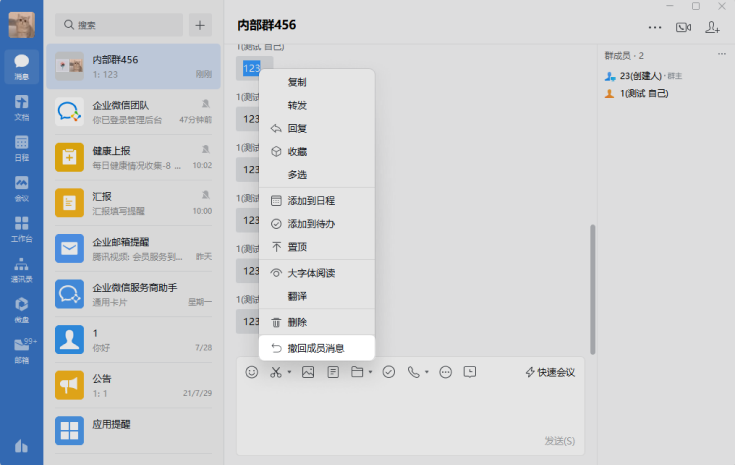Choose 撤回成员消息 in the context menu
This screenshot has height=465, width=735.
pos(315,348)
